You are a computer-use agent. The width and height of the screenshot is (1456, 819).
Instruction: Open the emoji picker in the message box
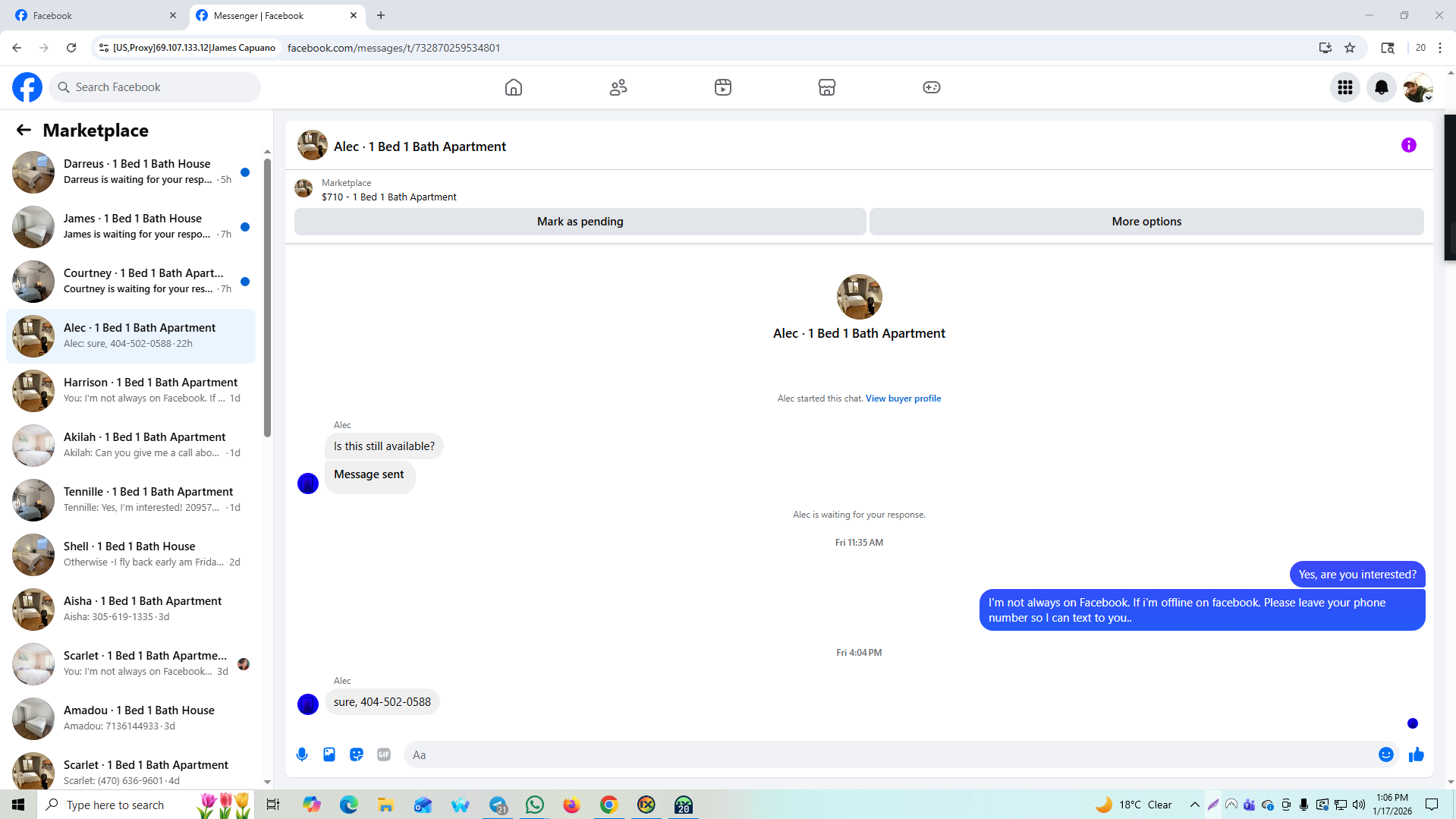1386,754
